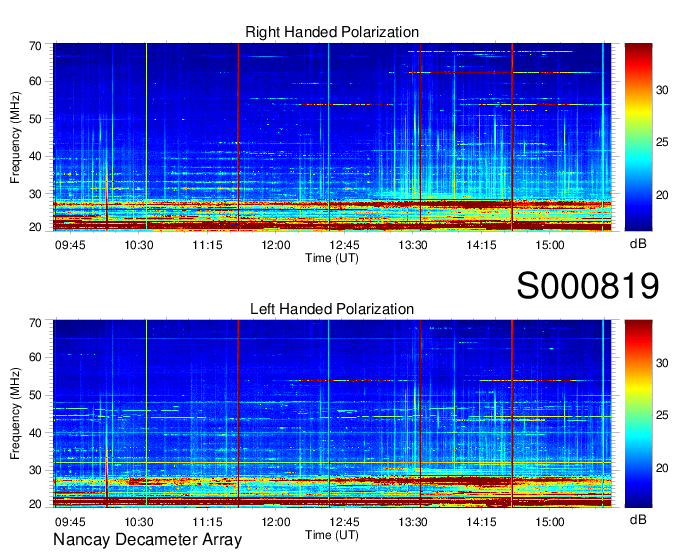Click the 30 value on lower color bar
The width and height of the screenshot is (680, 552).
pyautogui.click(x=662, y=363)
